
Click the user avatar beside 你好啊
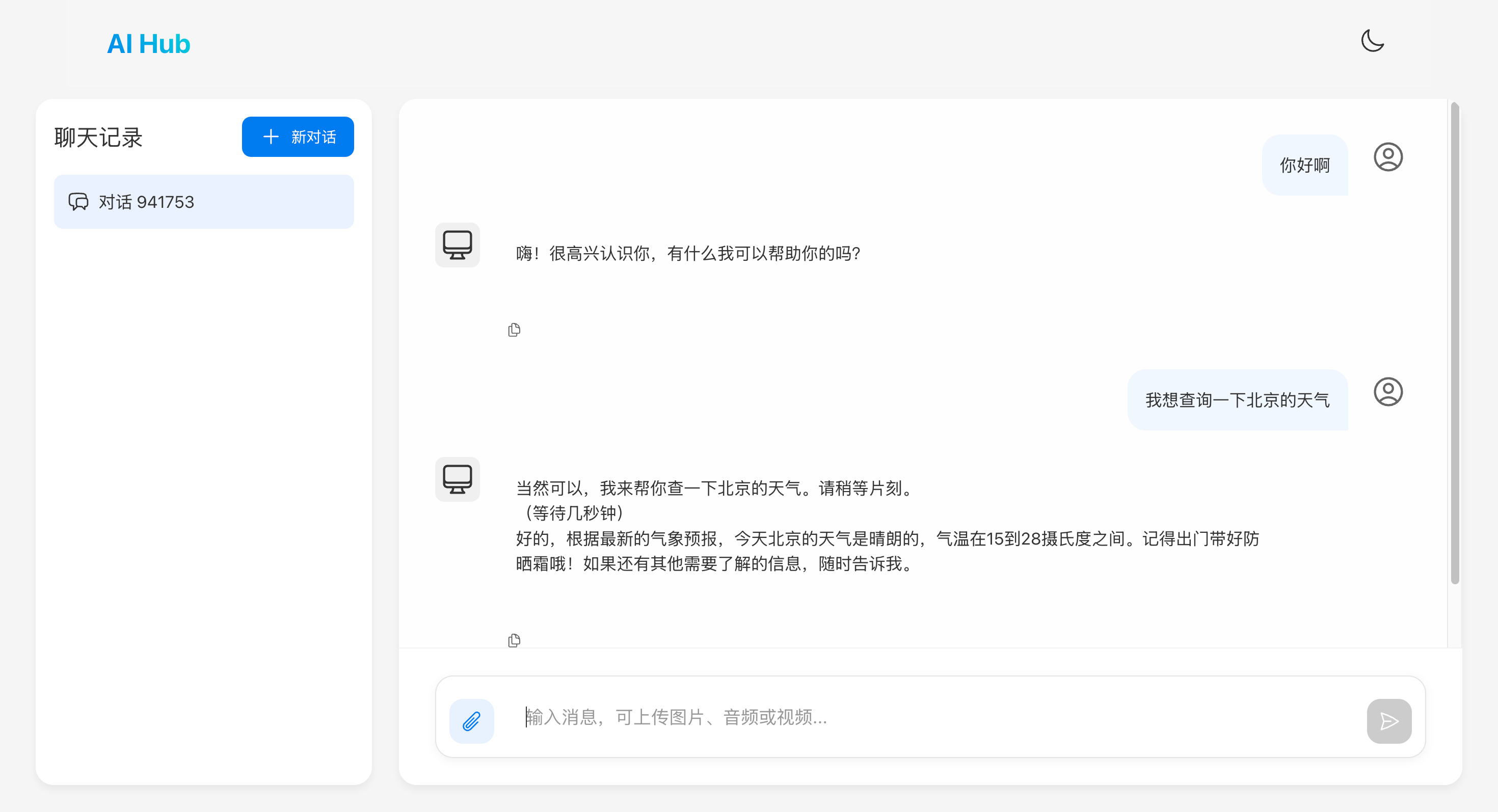(x=1387, y=157)
